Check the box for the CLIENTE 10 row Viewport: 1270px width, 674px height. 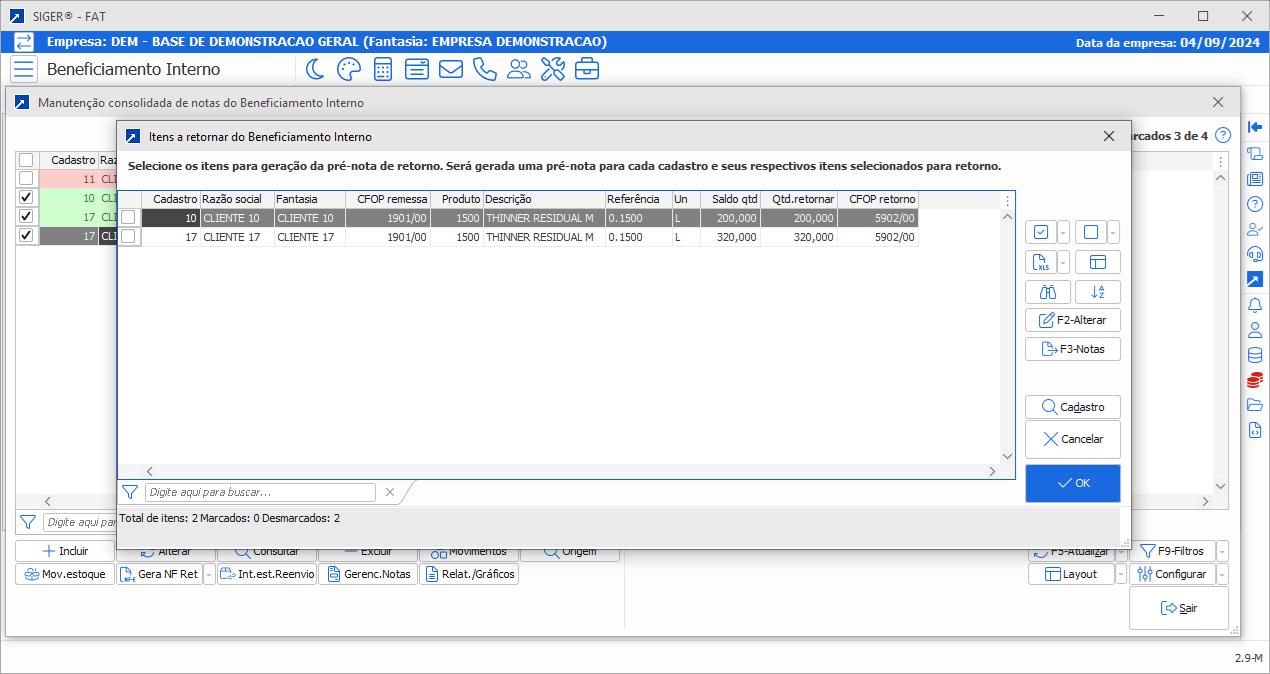128,218
